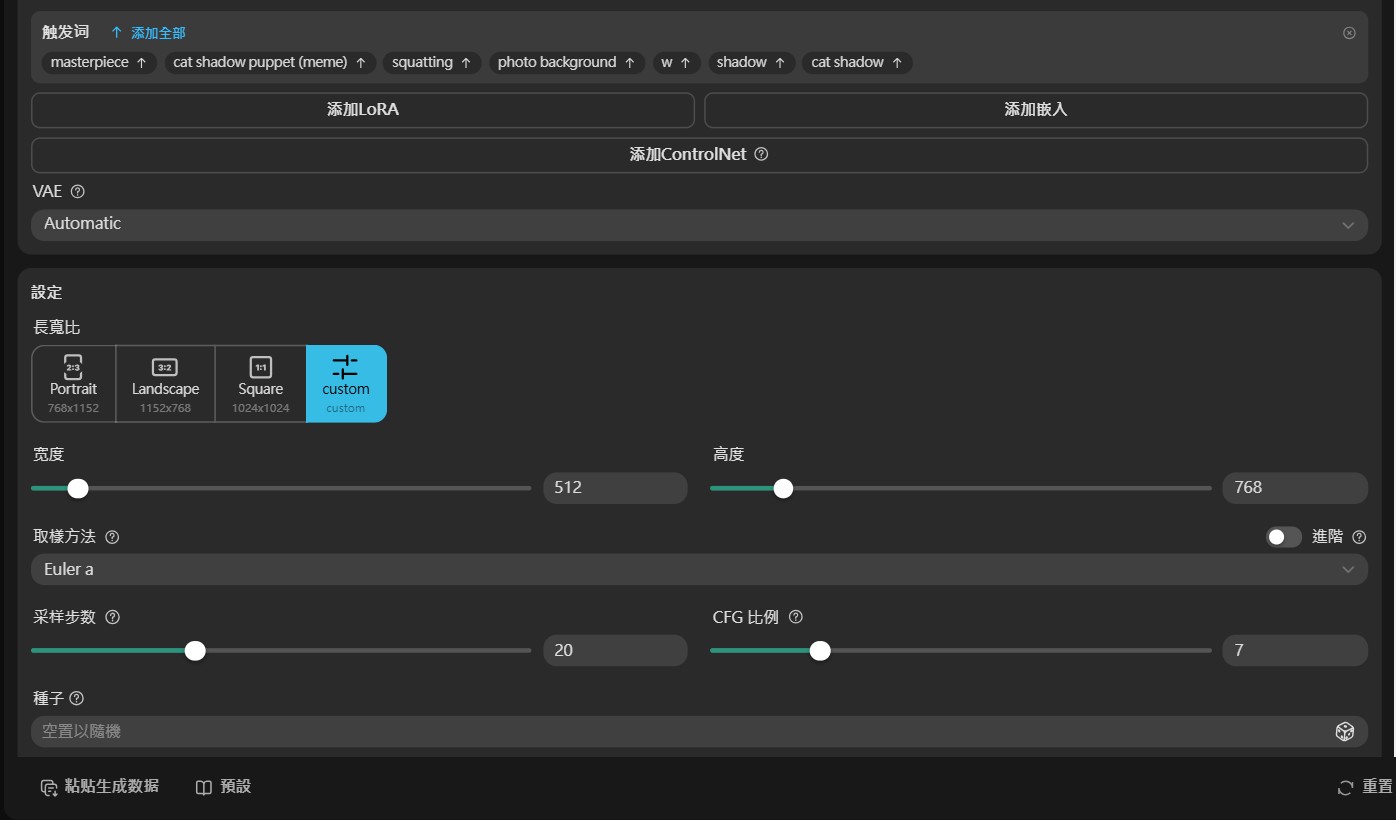This screenshot has height=820, width=1396.
Task: Open the VAE Automatic dropdown
Action: 699,225
